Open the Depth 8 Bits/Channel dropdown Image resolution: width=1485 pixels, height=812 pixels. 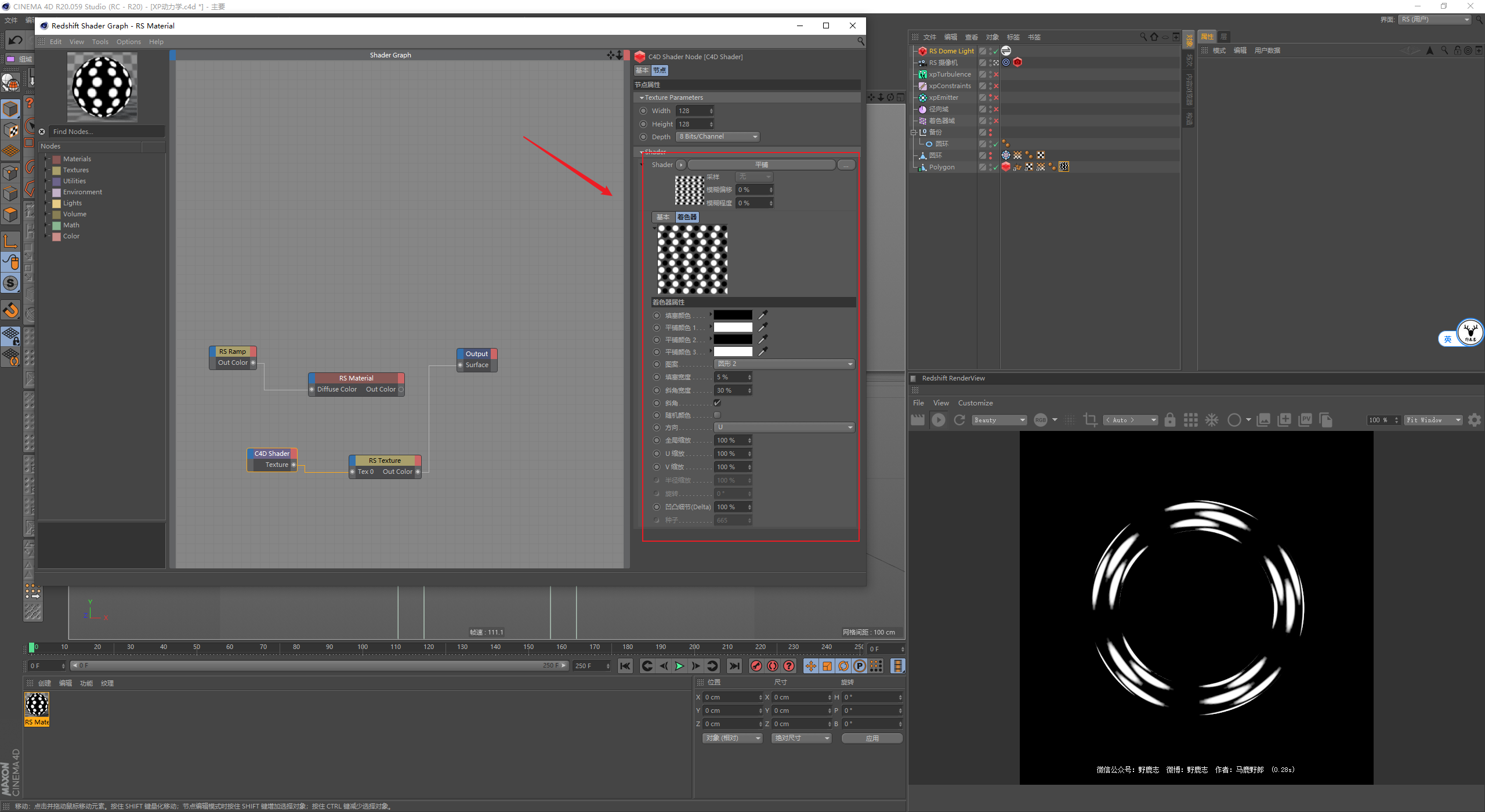coord(718,137)
